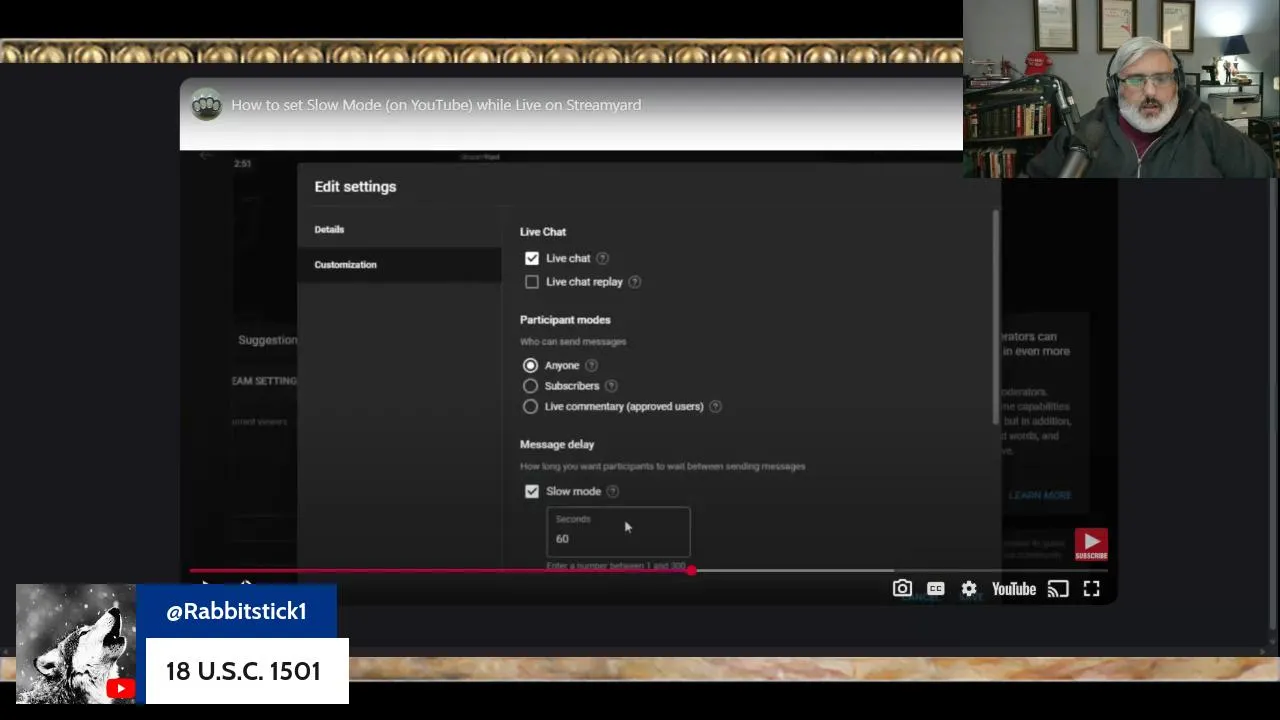Image resolution: width=1280 pixels, height=720 pixels.
Task: Click the "Participant modes" section heading
Action: 565,320
